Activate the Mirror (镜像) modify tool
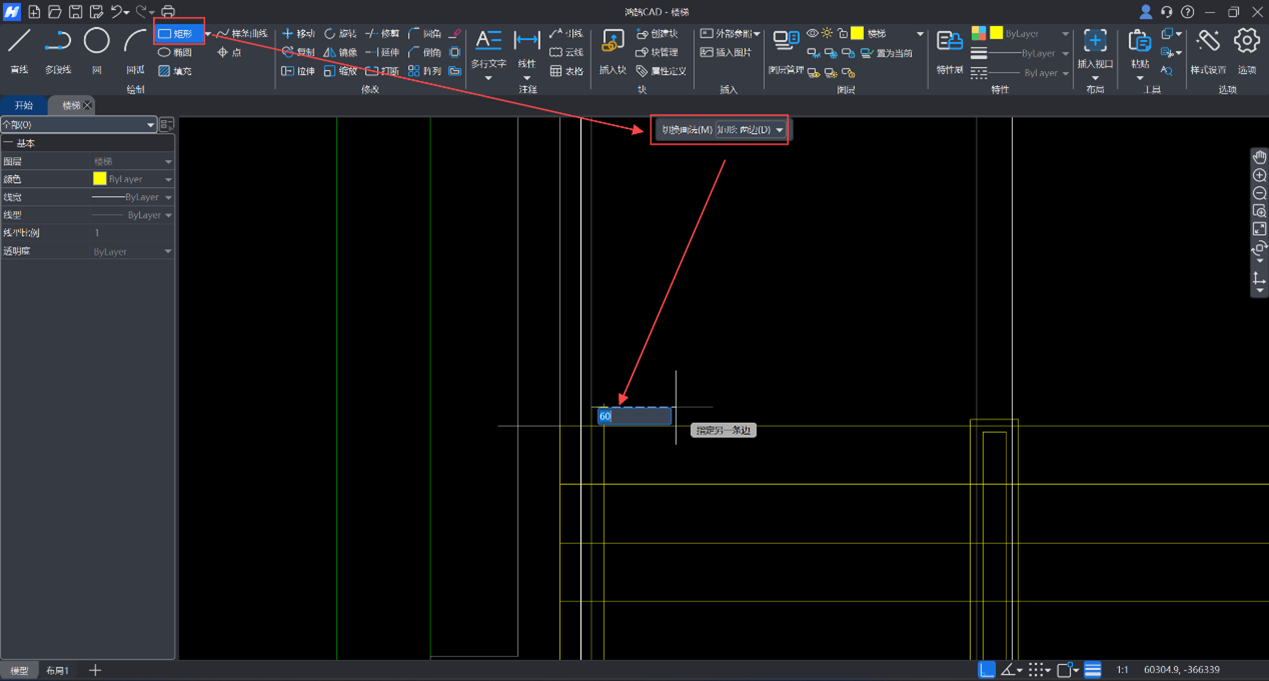1269x681 pixels. [x=340, y=52]
